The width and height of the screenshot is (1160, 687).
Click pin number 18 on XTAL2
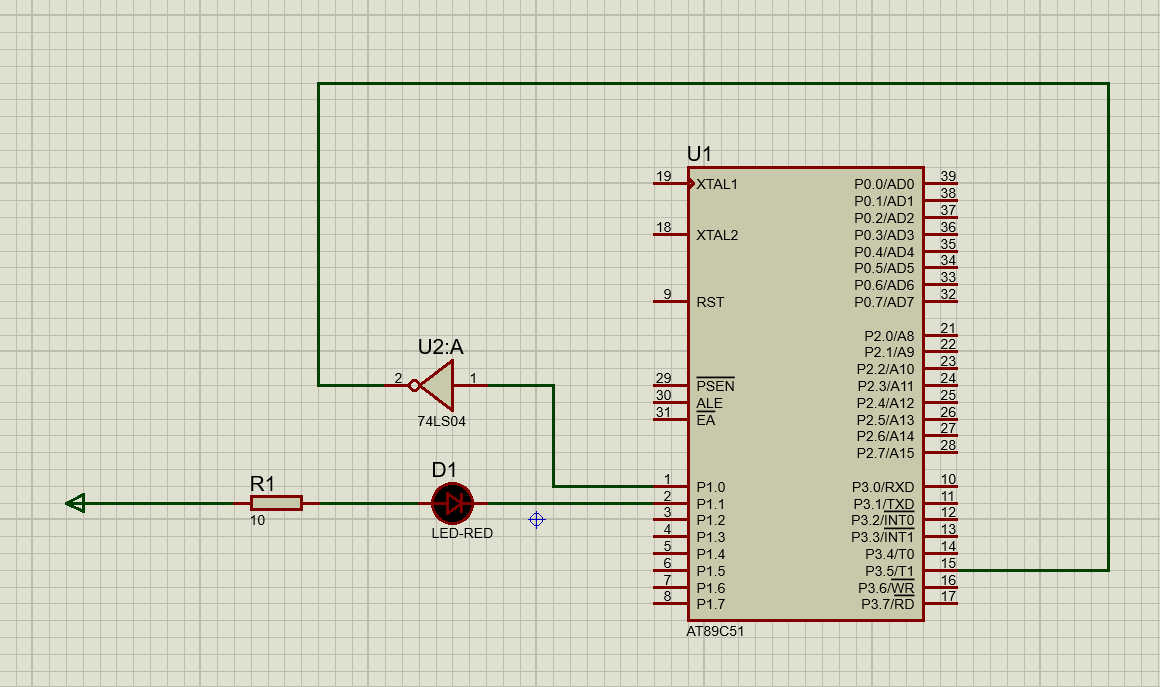tap(664, 228)
